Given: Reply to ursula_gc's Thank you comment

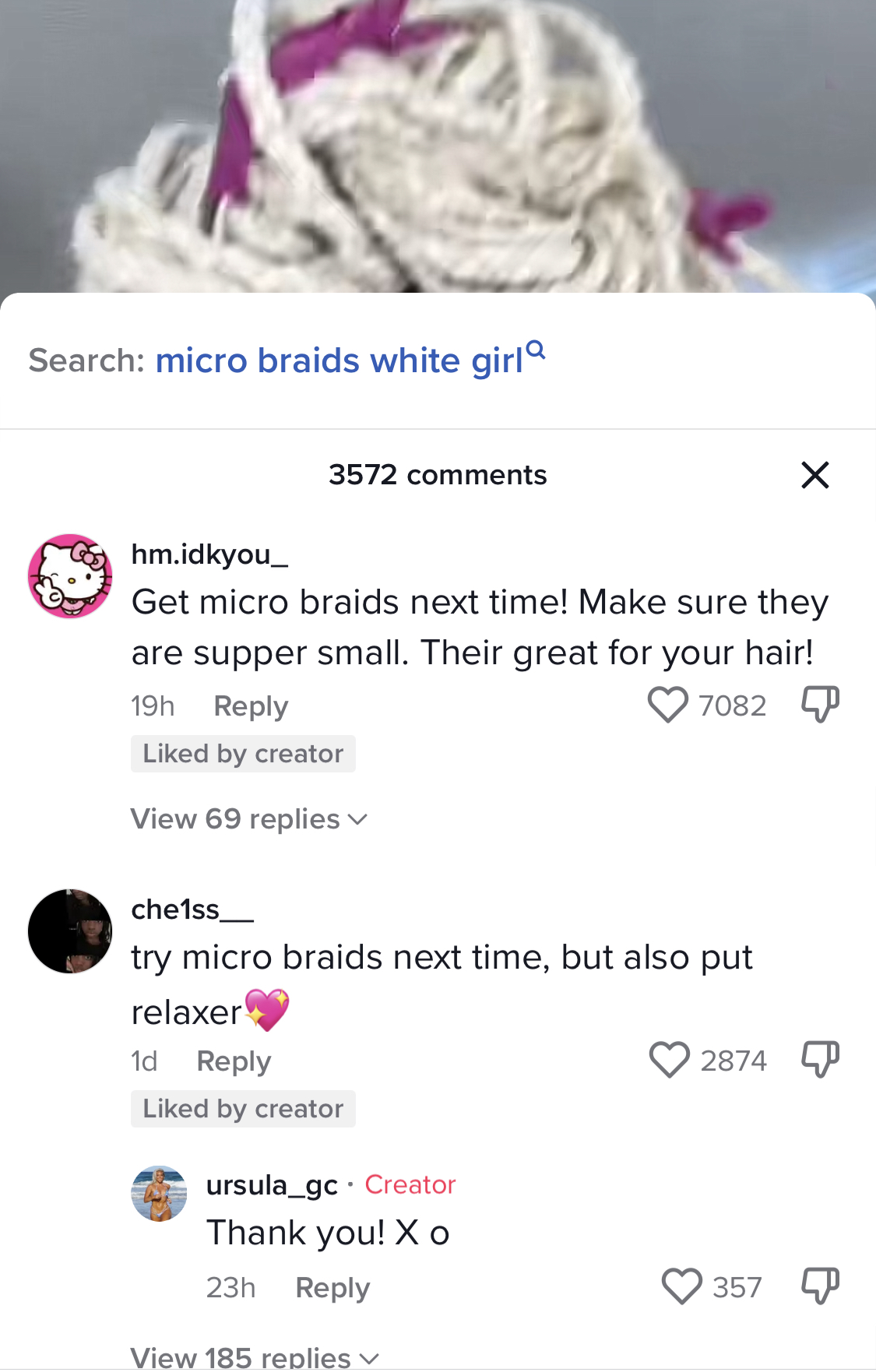Looking at the screenshot, I should coord(332,1288).
